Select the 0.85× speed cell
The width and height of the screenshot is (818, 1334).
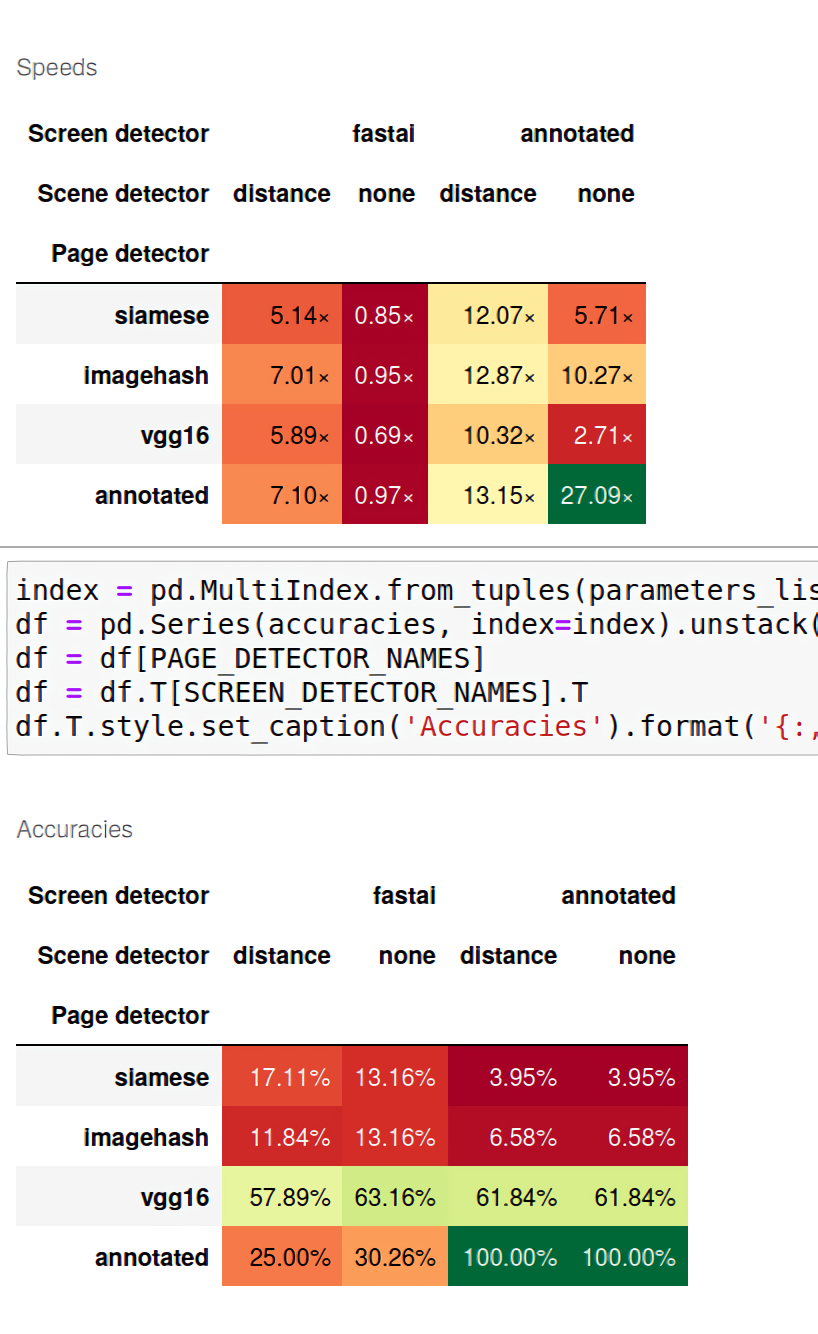tap(385, 314)
